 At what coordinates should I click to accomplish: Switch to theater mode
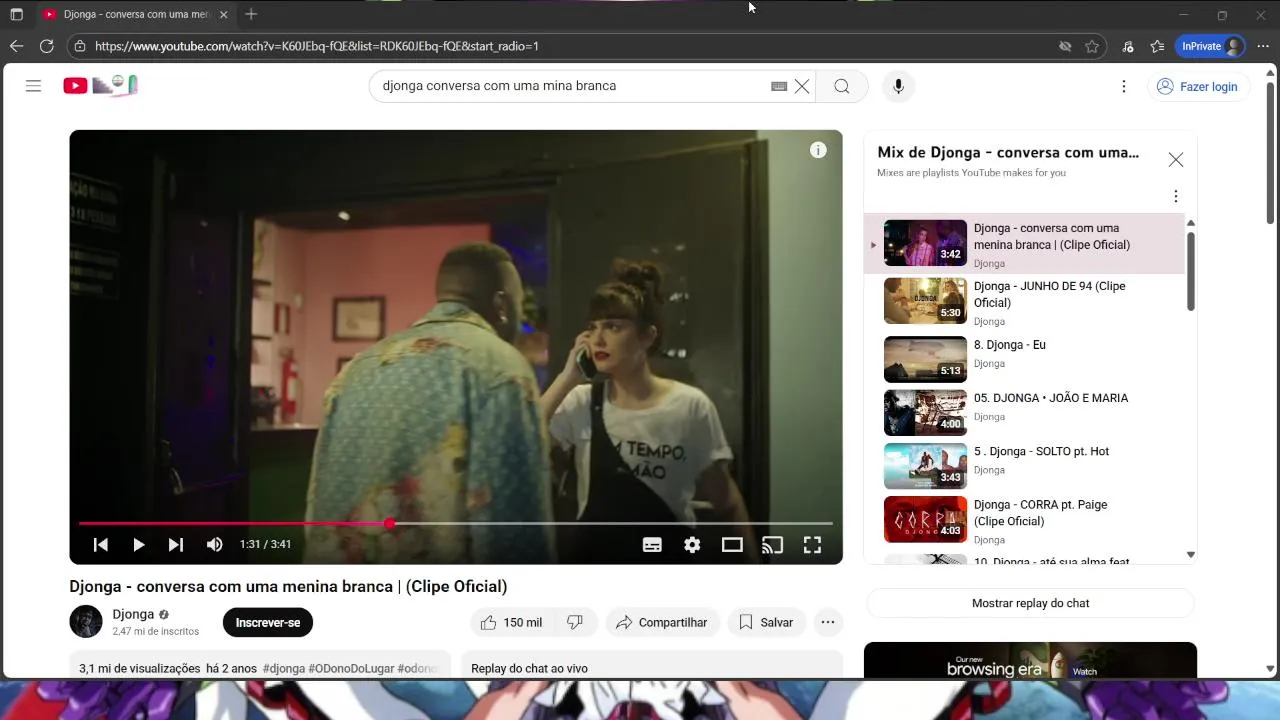pos(732,545)
